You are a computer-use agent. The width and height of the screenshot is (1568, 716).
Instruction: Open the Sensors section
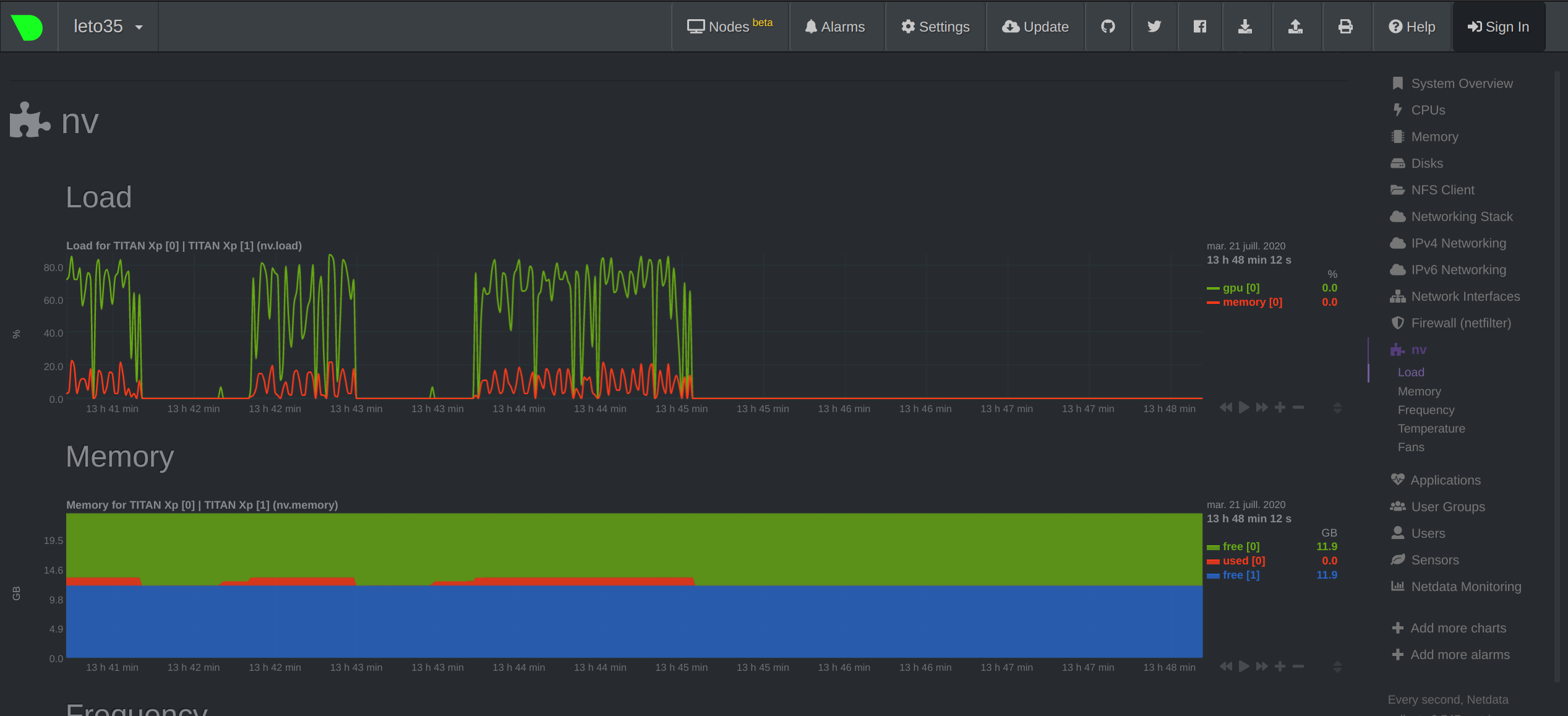pos(1425,560)
